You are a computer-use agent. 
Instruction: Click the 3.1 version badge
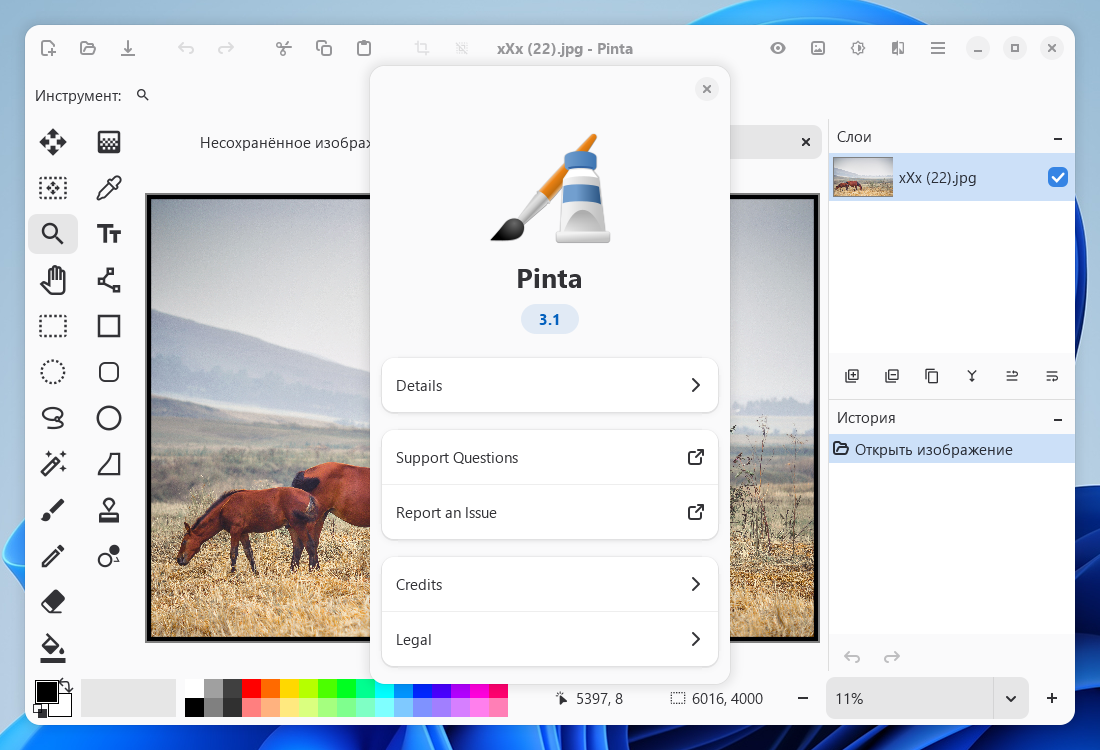coord(549,319)
